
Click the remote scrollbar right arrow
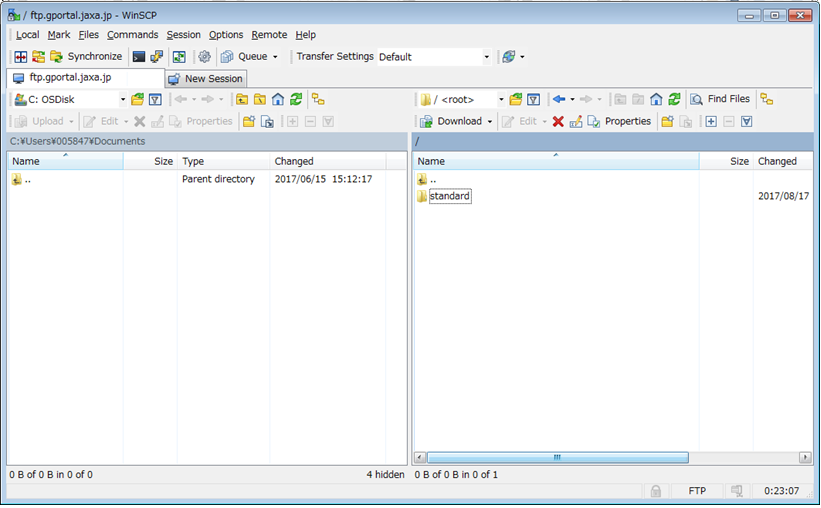point(805,457)
